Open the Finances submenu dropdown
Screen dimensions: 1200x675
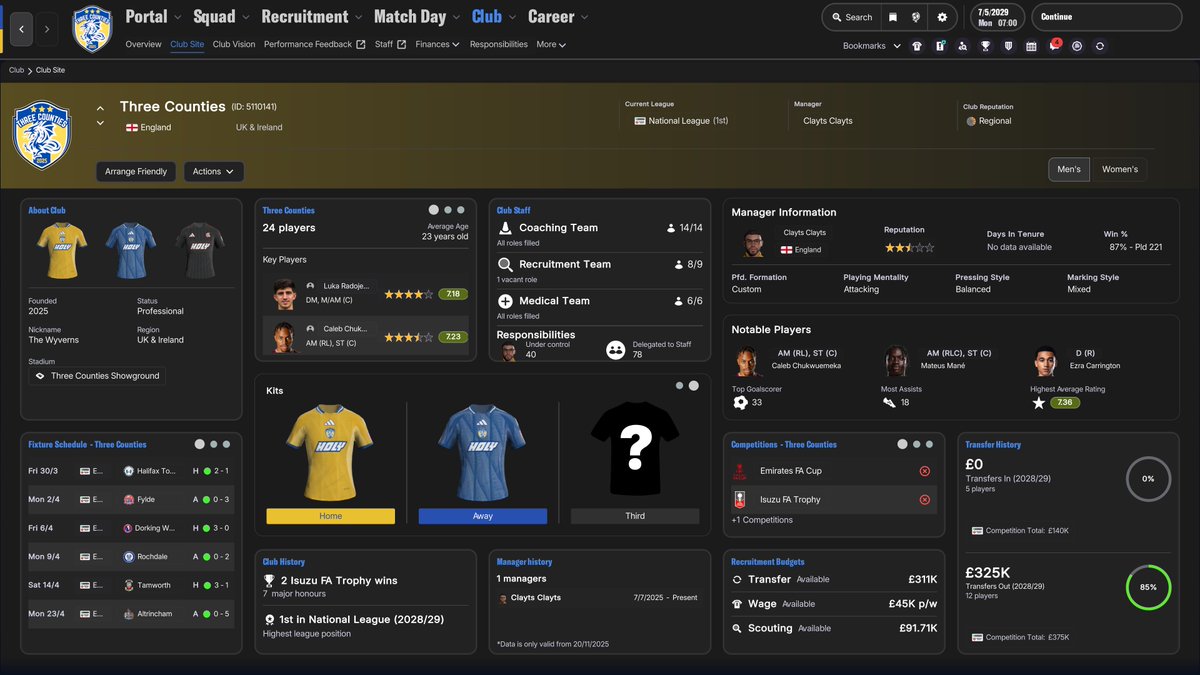tap(437, 44)
